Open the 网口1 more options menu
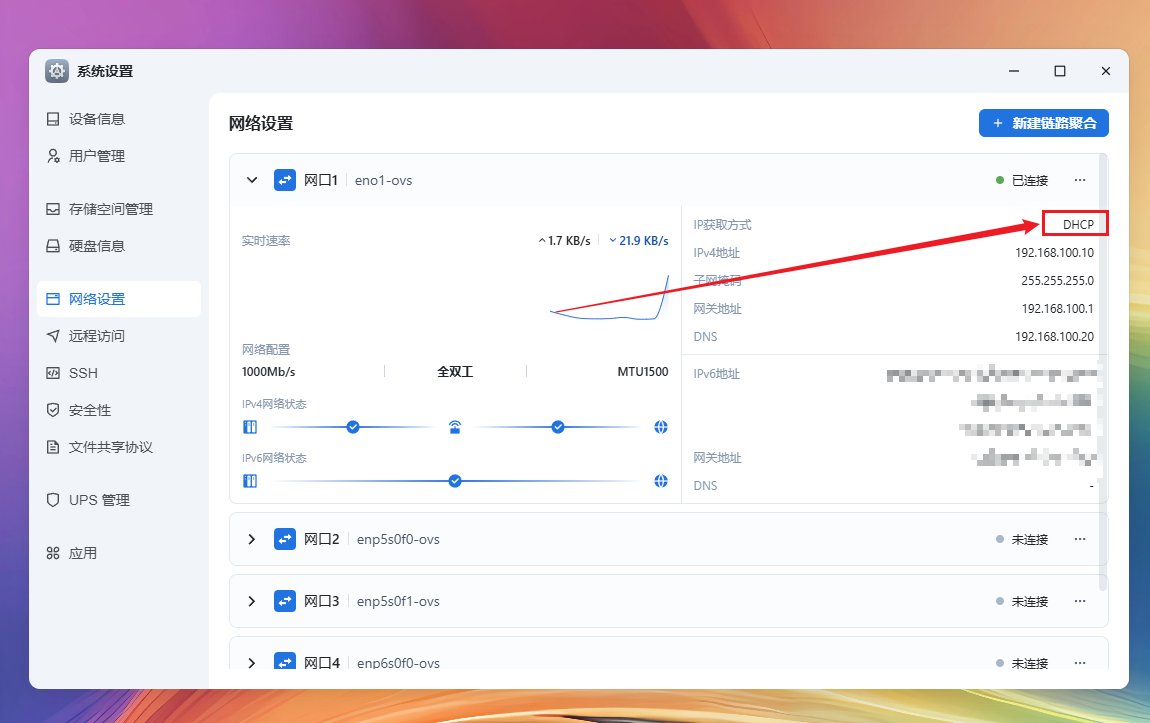The image size is (1150, 723). tap(1080, 180)
